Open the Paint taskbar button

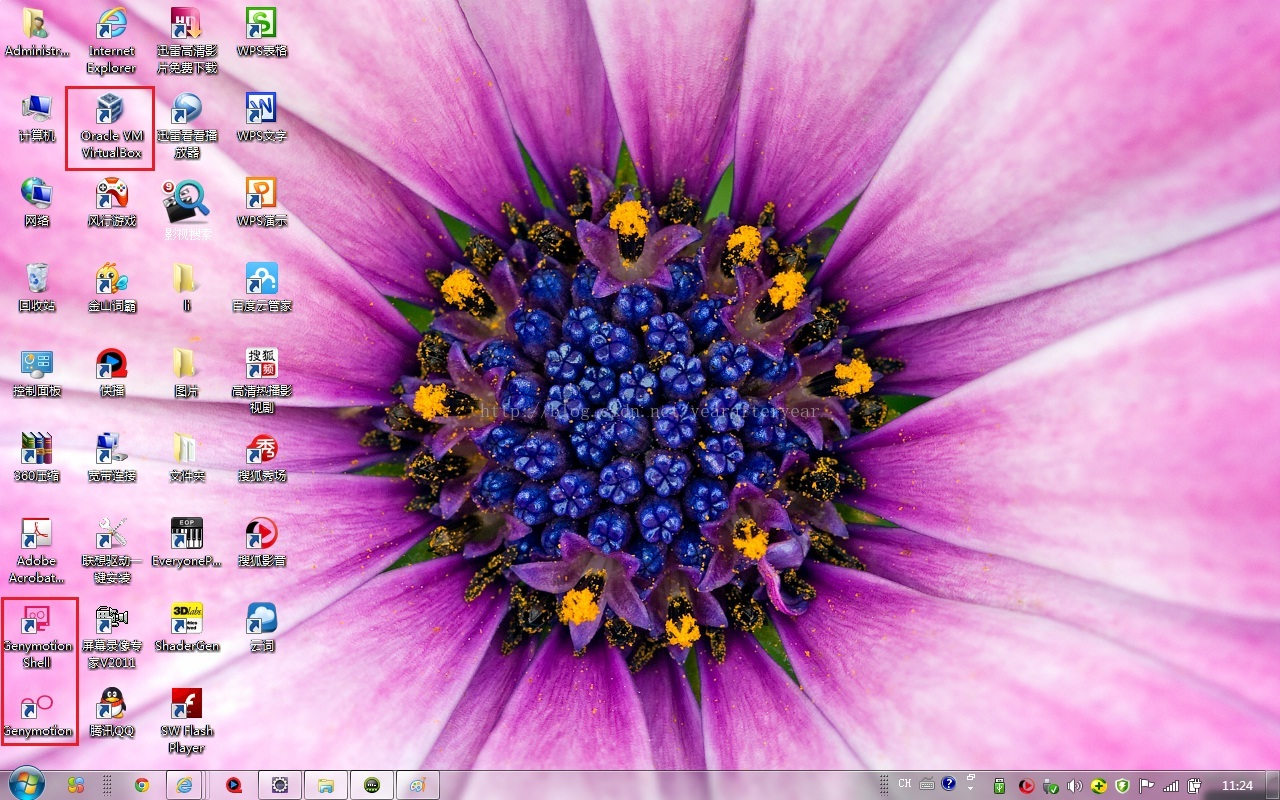(417, 785)
